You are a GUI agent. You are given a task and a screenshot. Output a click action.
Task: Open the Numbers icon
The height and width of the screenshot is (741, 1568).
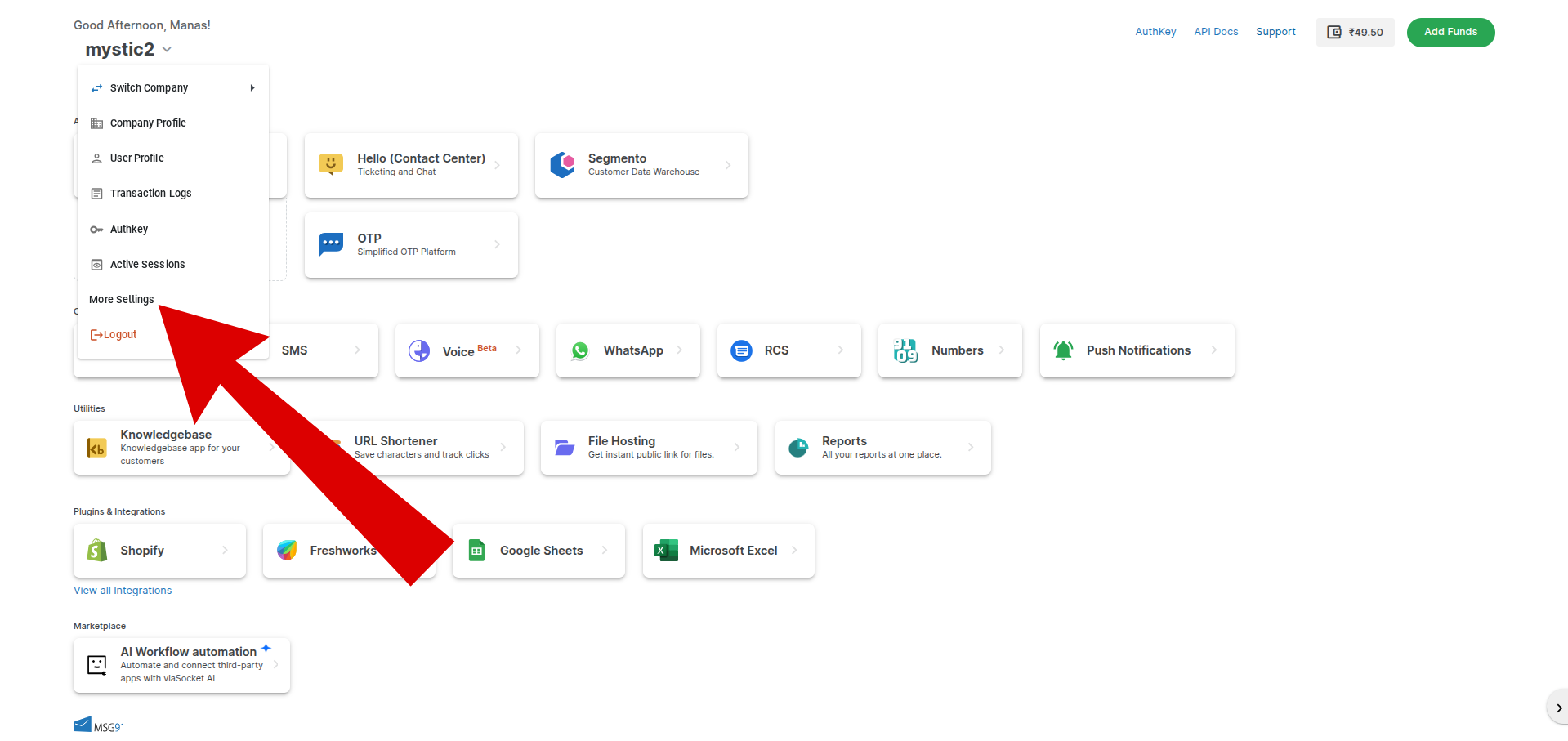pos(905,350)
